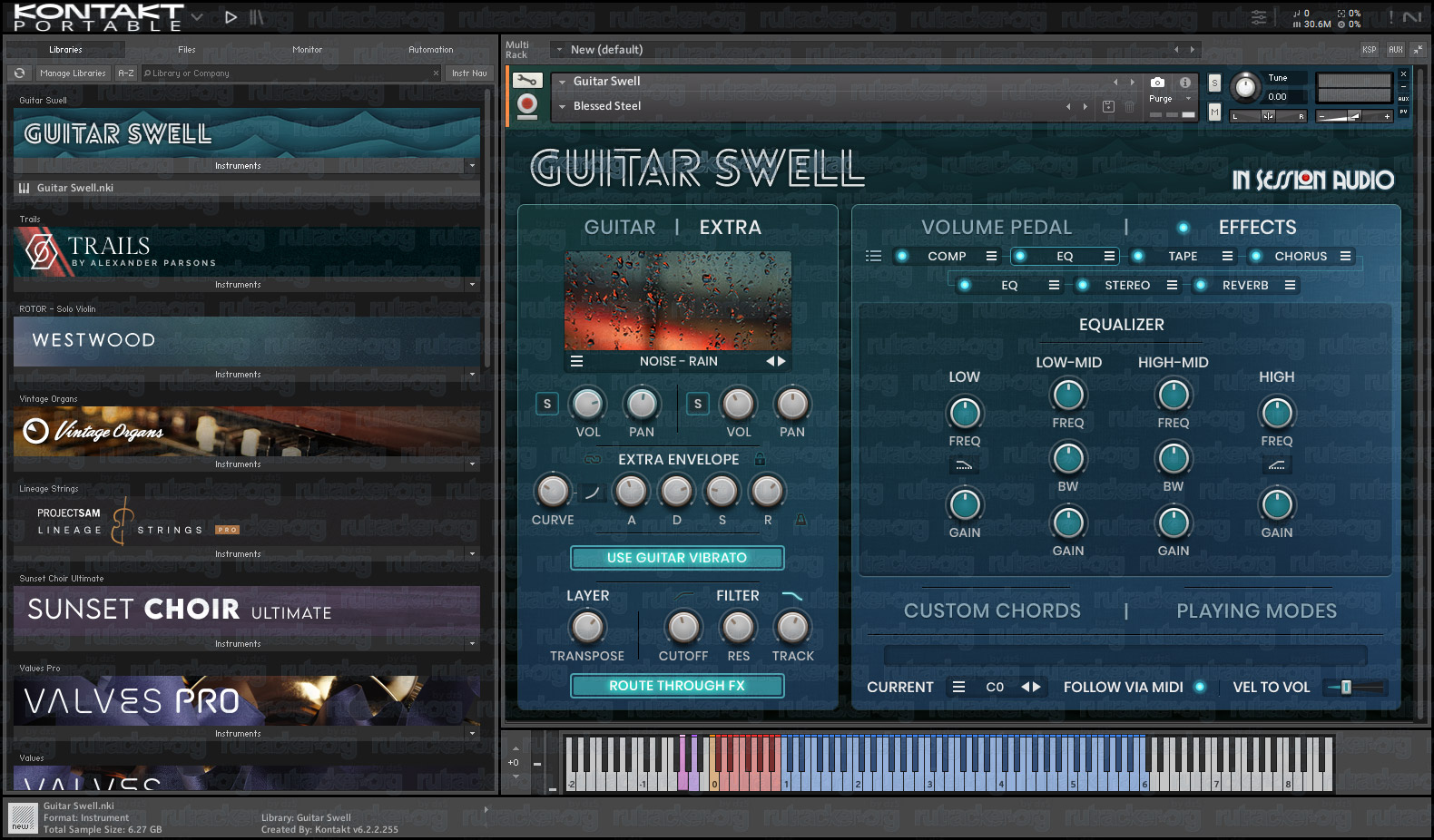Click the ROUTE THROUGH FX button
Screen dimensions: 1434x840
[x=677, y=686]
